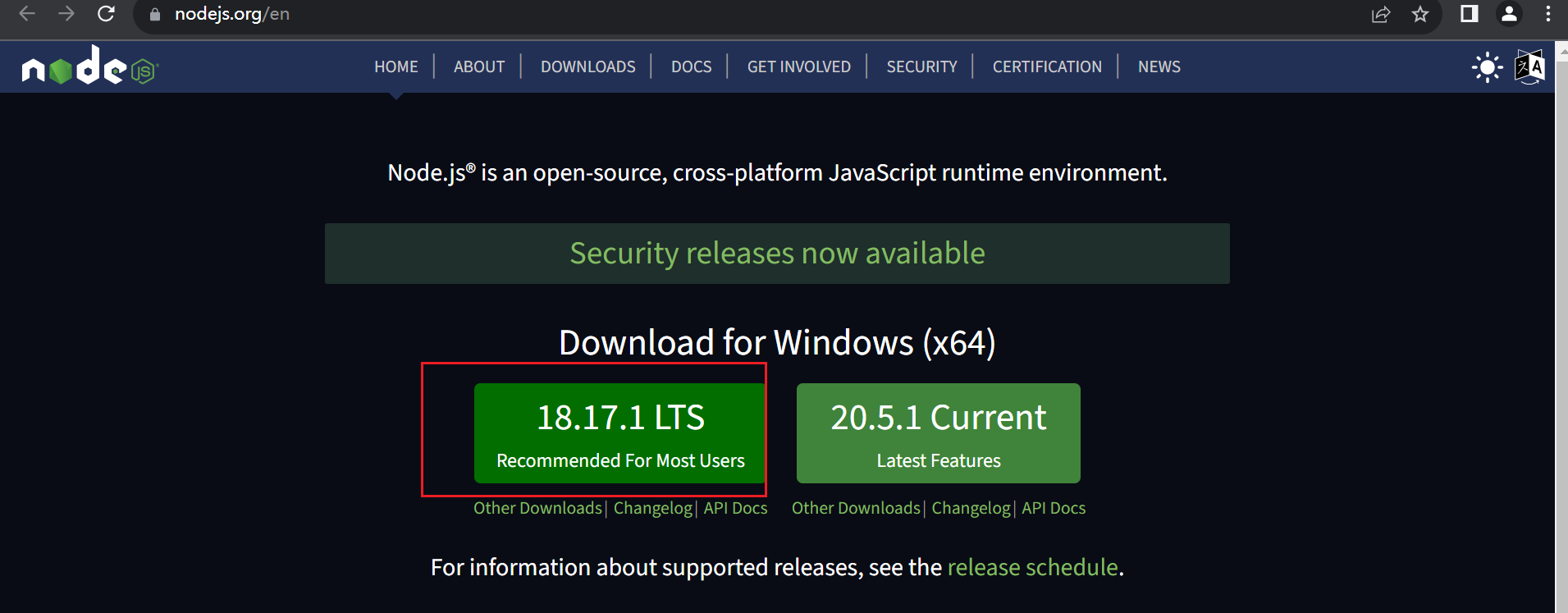Image resolution: width=1568 pixels, height=613 pixels.
Task: Open the ABOUT navigation item
Action: (x=479, y=66)
